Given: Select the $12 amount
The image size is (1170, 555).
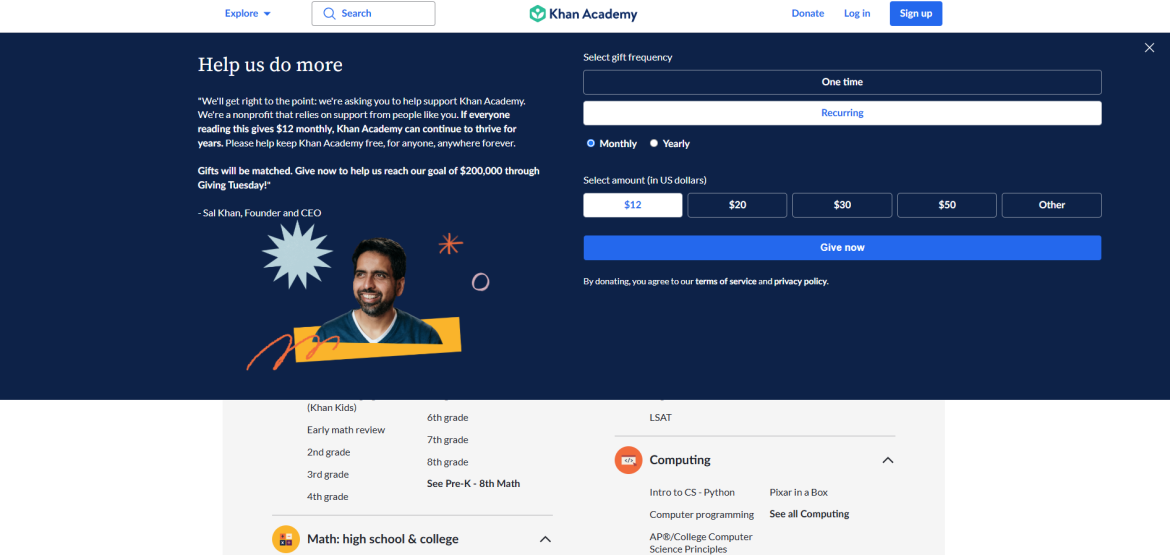Looking at the screenshot, I should [632, 205].
